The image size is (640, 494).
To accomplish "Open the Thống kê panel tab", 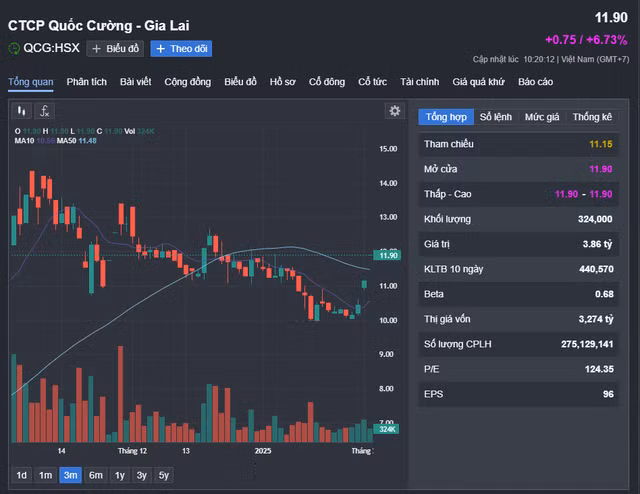I will (x=592, y=117).
